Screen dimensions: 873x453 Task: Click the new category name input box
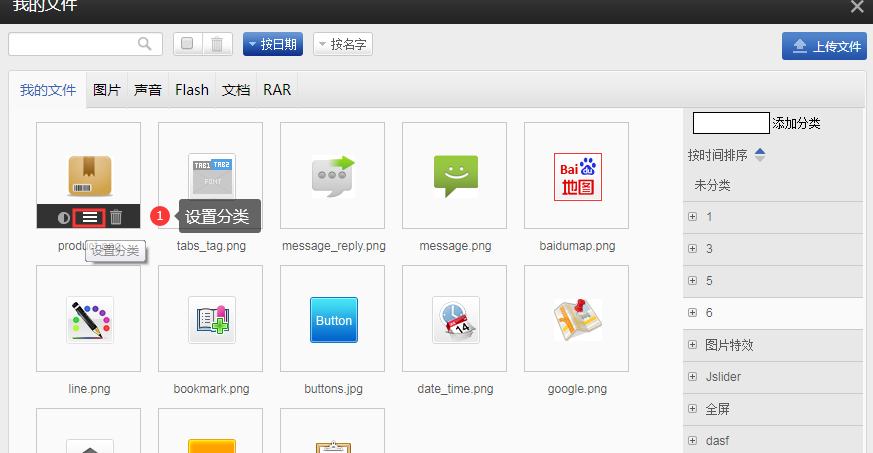coord(731,123)
